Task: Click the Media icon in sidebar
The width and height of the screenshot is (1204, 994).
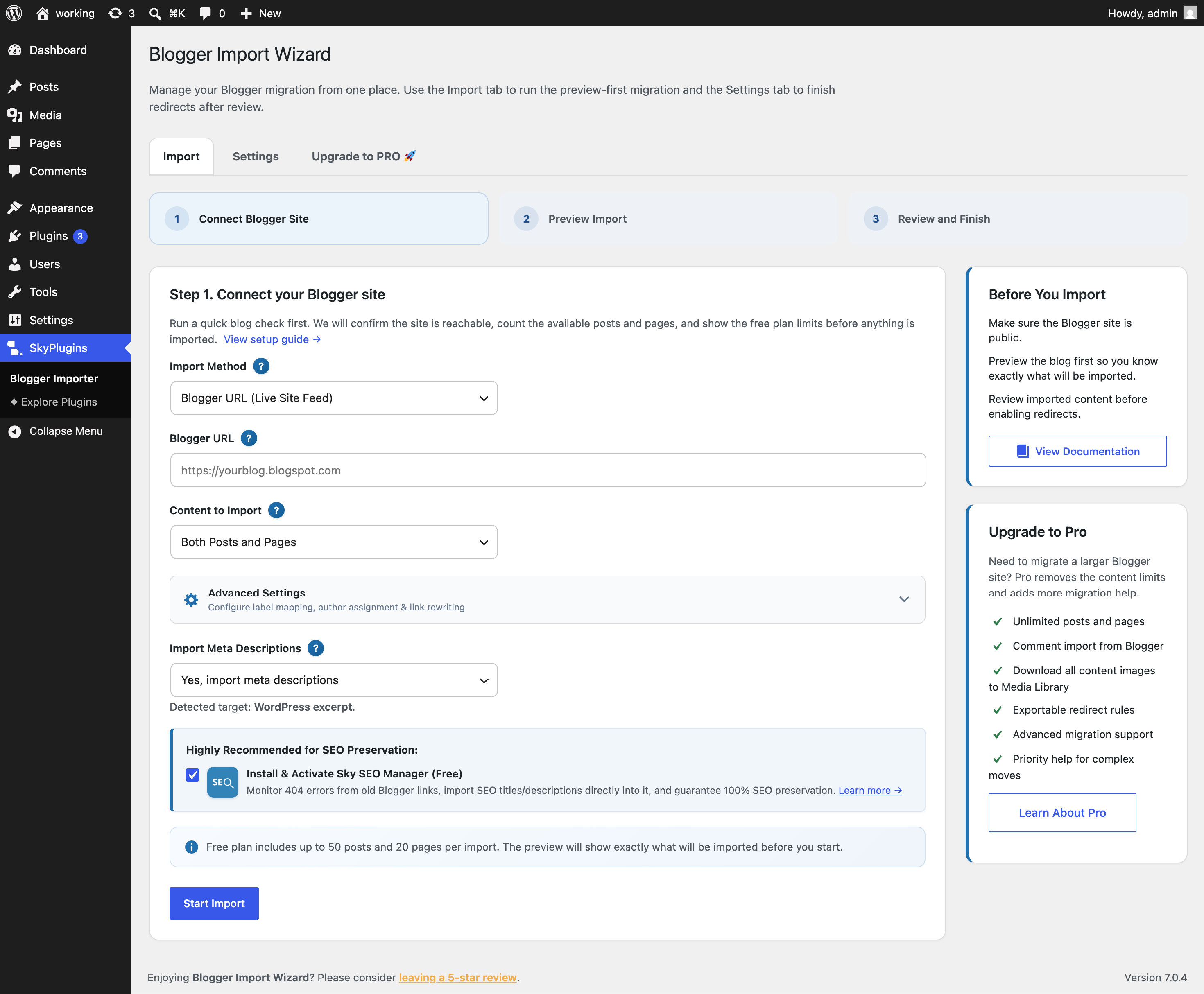Action: [15, 115]
